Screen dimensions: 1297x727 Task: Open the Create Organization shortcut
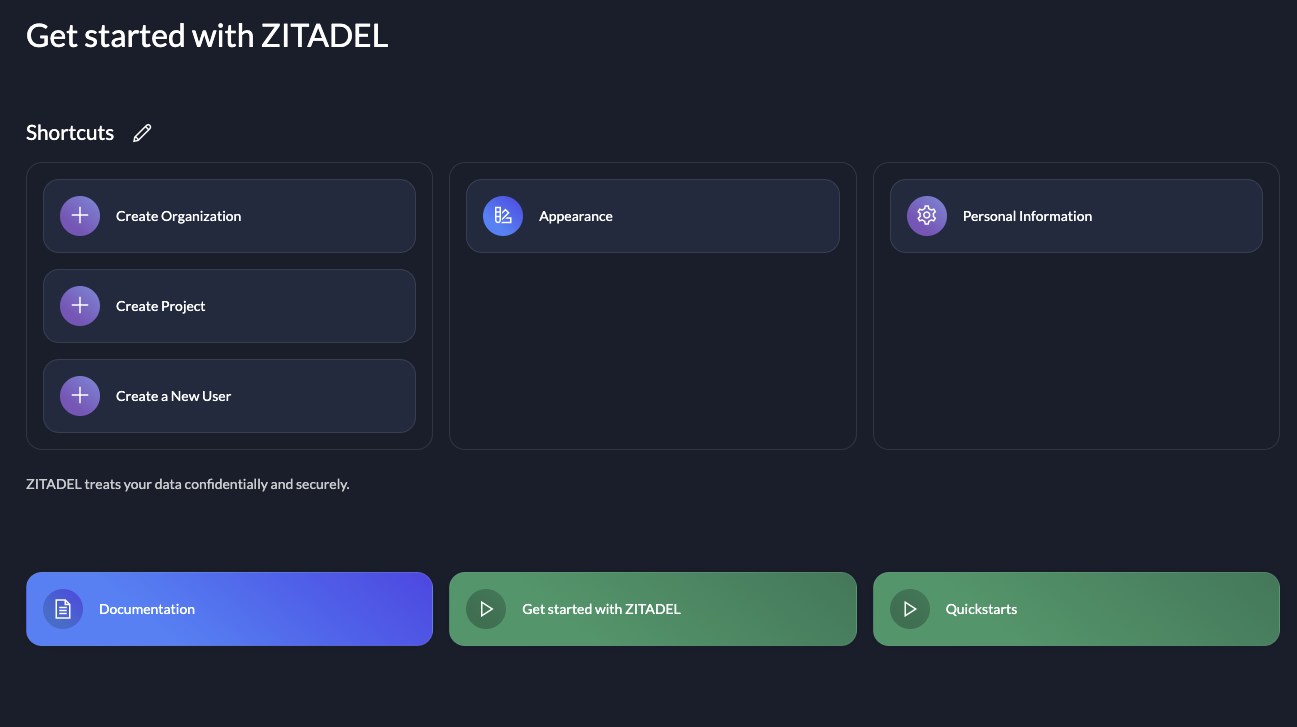click(229, 215)
